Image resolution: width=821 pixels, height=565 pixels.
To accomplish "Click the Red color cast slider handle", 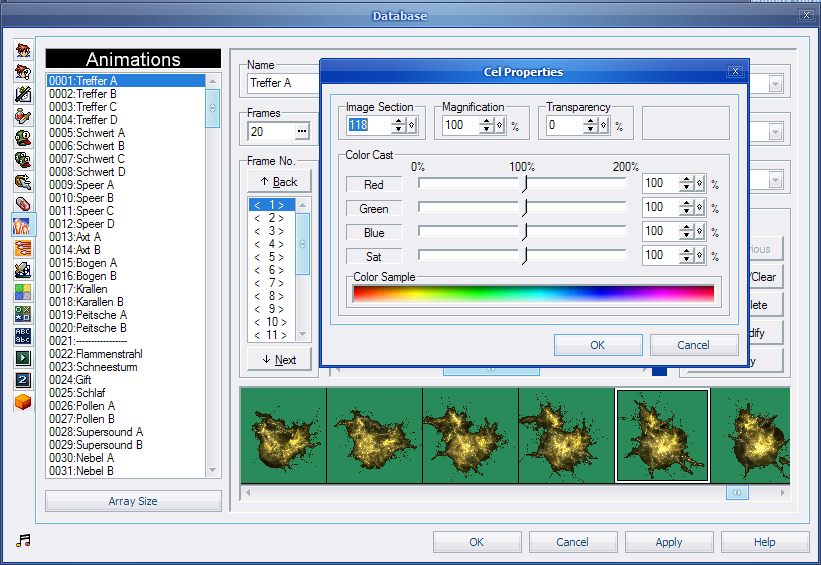I will pyautogui.click(x=525, y=184).
